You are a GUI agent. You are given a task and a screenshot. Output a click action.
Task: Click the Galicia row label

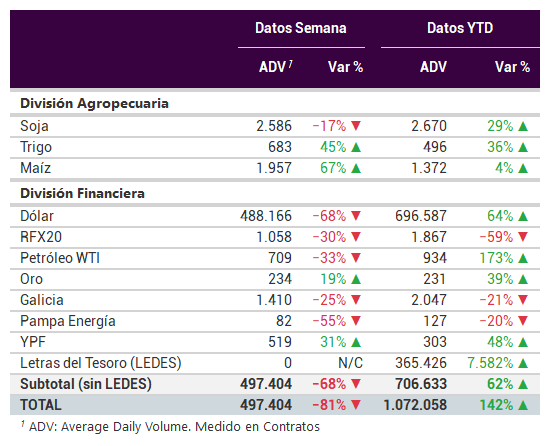42,300
